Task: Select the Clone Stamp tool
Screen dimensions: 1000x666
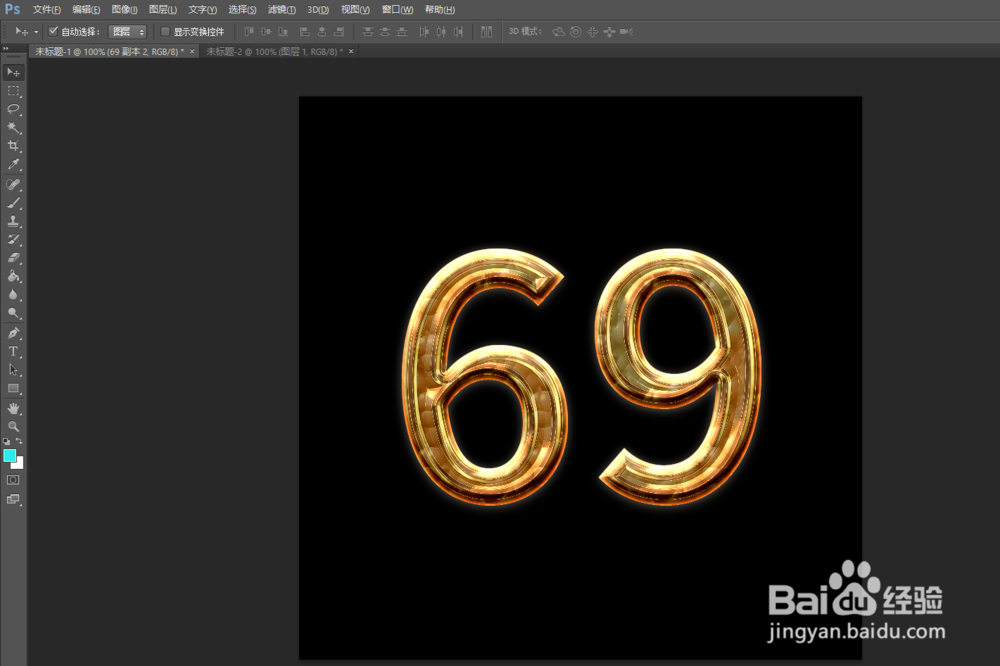Action: (x=13, y=221)
